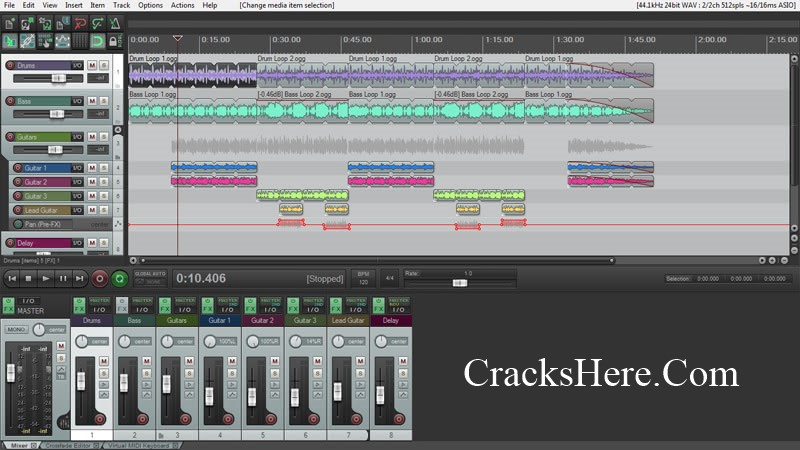The height and width of the screenshot is (450, 800).
Task: Open the File menu
Action: point(9,5)
